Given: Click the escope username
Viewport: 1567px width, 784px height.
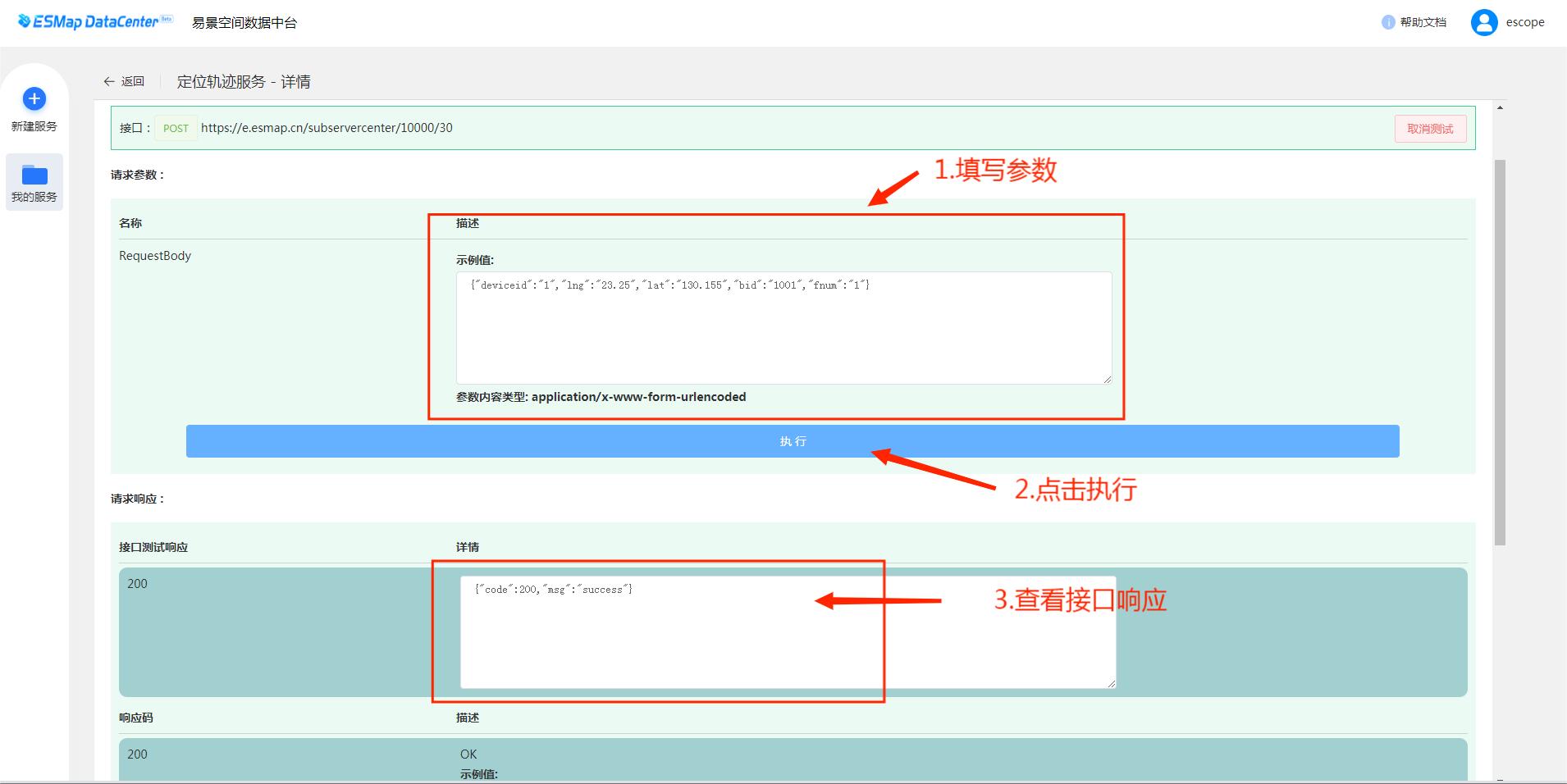Looking at the screenshot, I should [x=1525, y=22].
